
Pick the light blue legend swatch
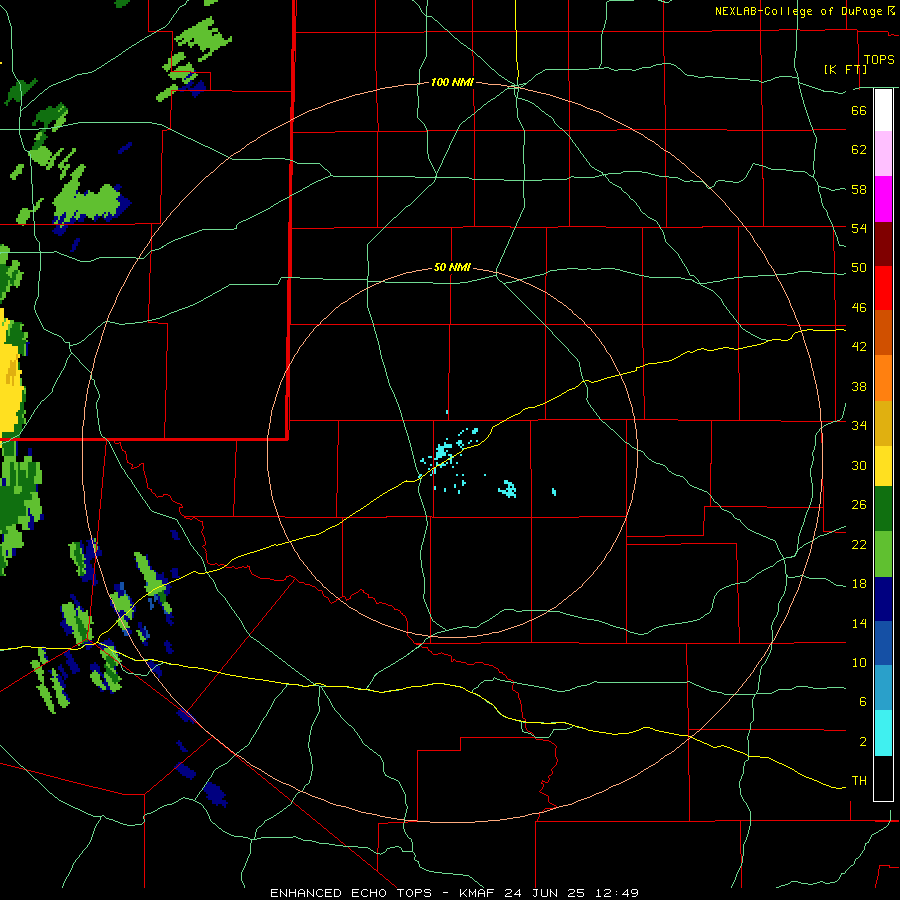883,688
